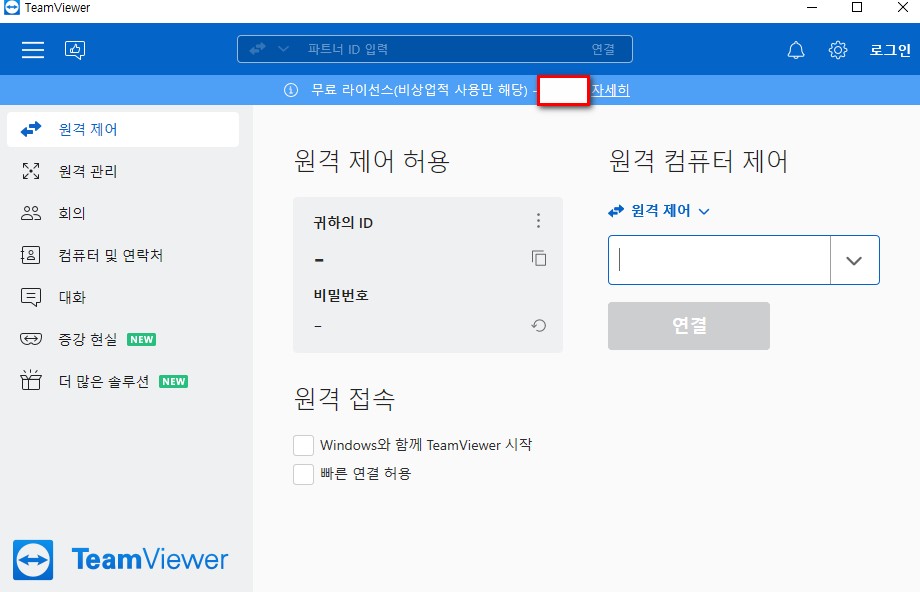Select 원격 관리 in sidebar
920x592 pixels.
tap(123, 171)
